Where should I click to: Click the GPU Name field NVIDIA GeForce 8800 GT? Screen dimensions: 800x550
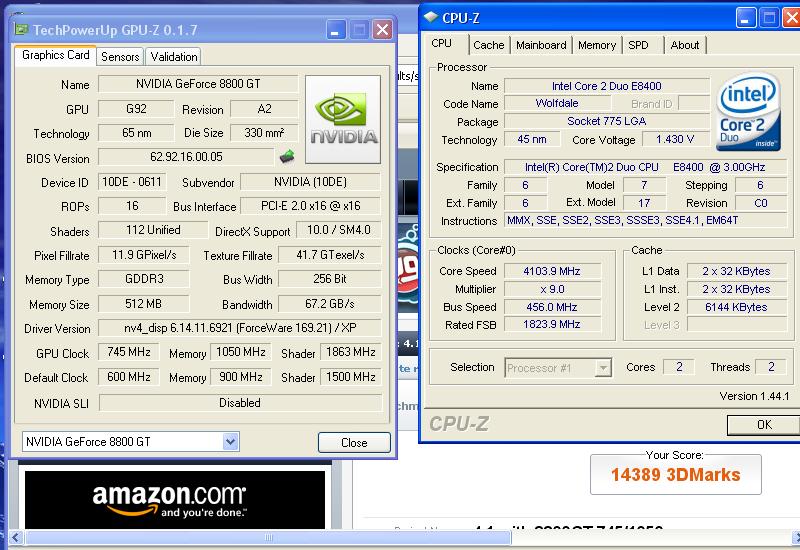click(x=198, y=84)
